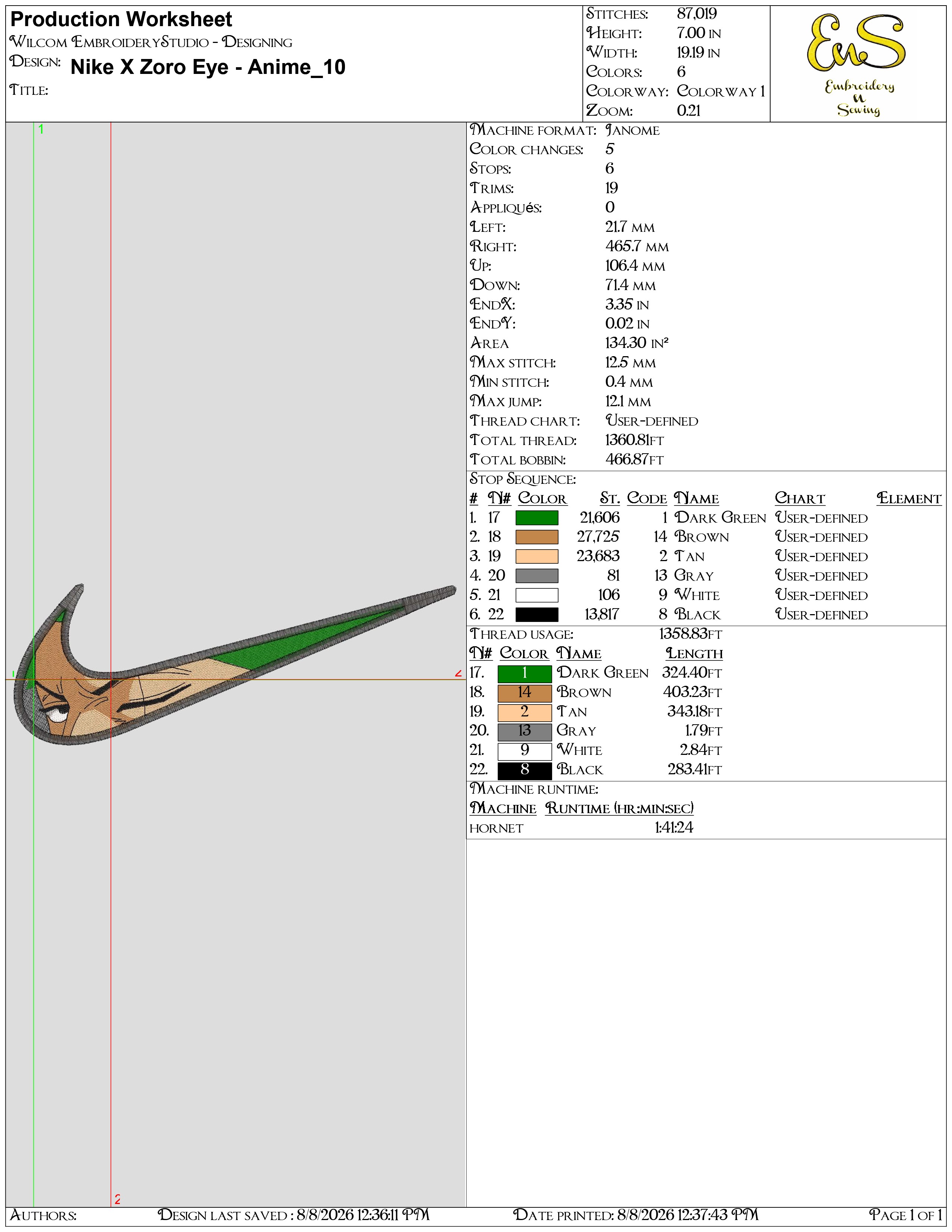
Task: Click the Total thread value "1360.81ft"
Action: pos(634,440)
